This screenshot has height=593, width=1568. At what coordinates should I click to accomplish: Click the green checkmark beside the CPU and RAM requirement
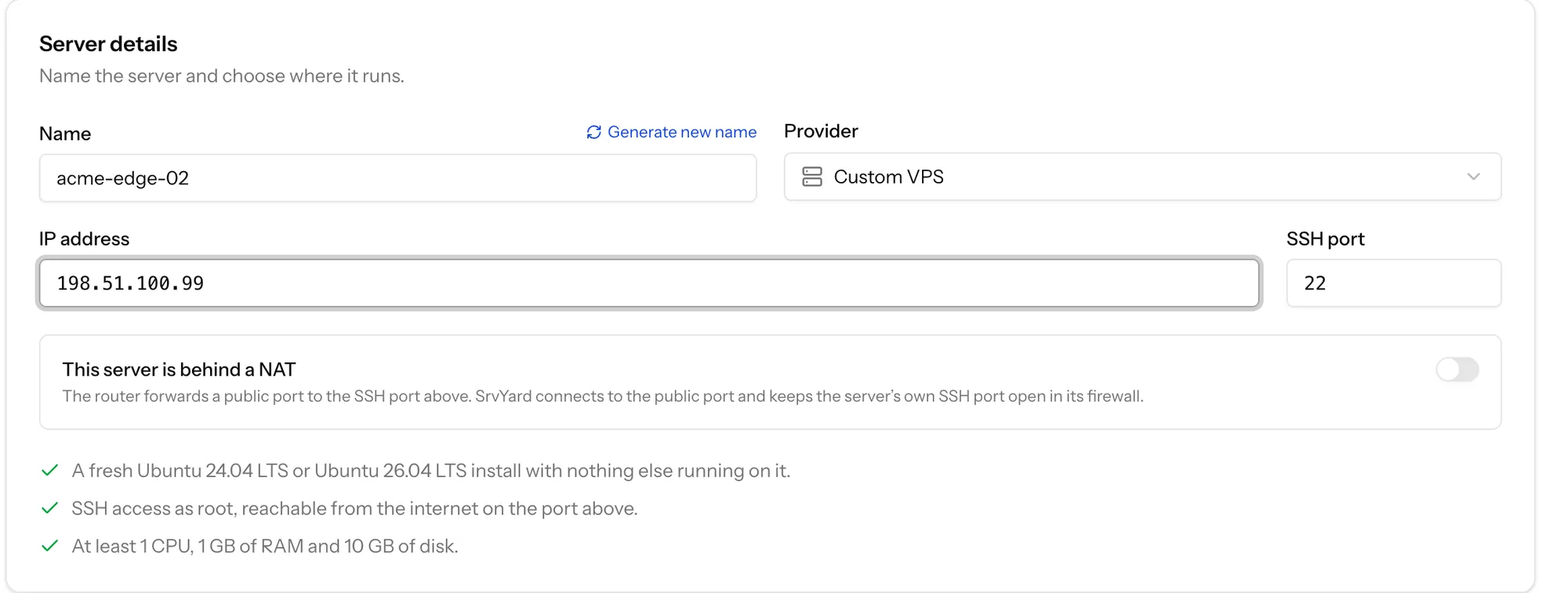click(49, 546)
